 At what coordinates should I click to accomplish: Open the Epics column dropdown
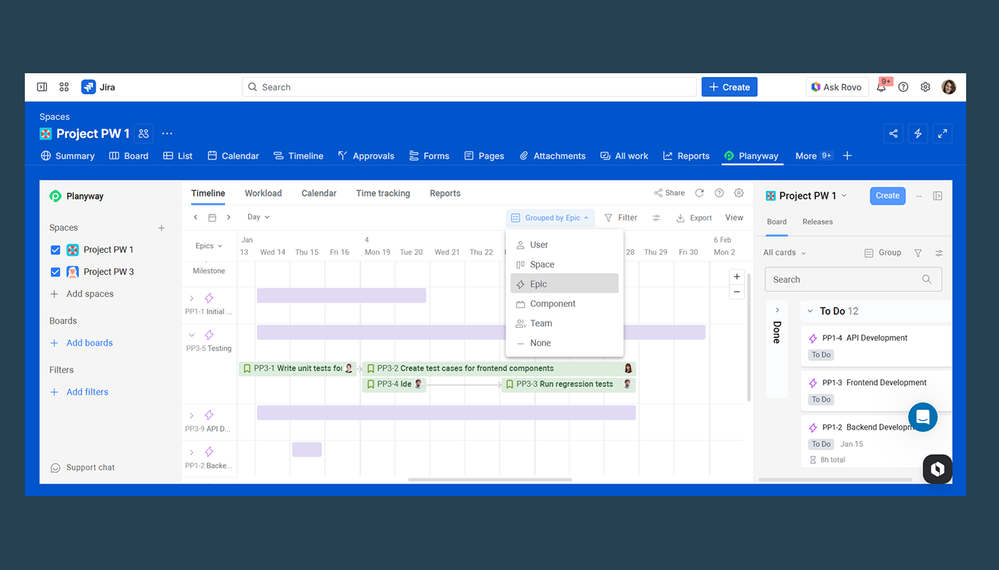[x=208, y=246]
